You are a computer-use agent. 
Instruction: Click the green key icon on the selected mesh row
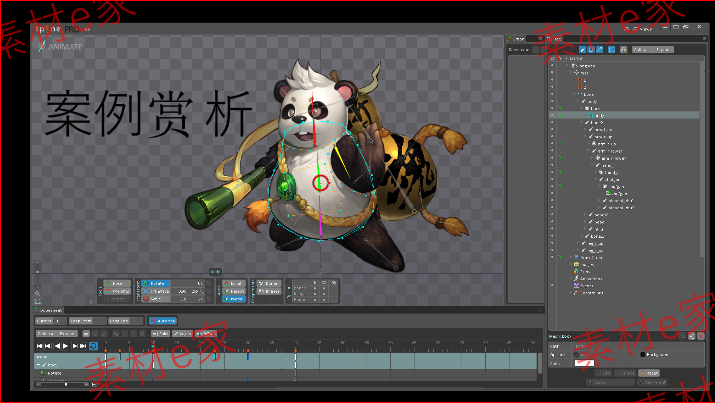pyautogui.click(x=560, y=115)
